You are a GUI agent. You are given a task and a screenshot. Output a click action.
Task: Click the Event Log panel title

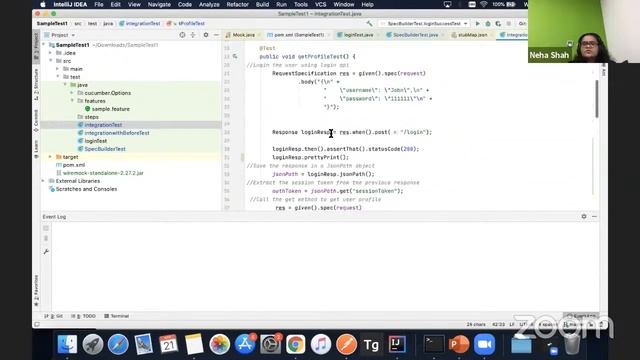[x=54, y=217]
